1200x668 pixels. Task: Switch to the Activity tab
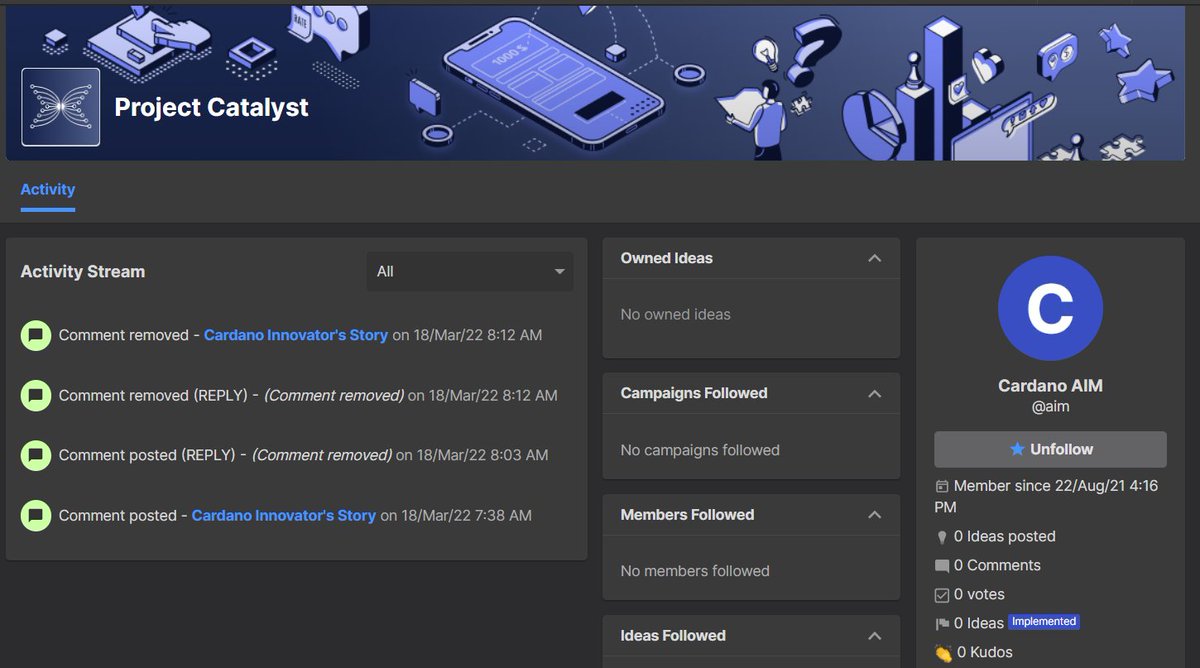pyautogui.click(x=48, y=190)
